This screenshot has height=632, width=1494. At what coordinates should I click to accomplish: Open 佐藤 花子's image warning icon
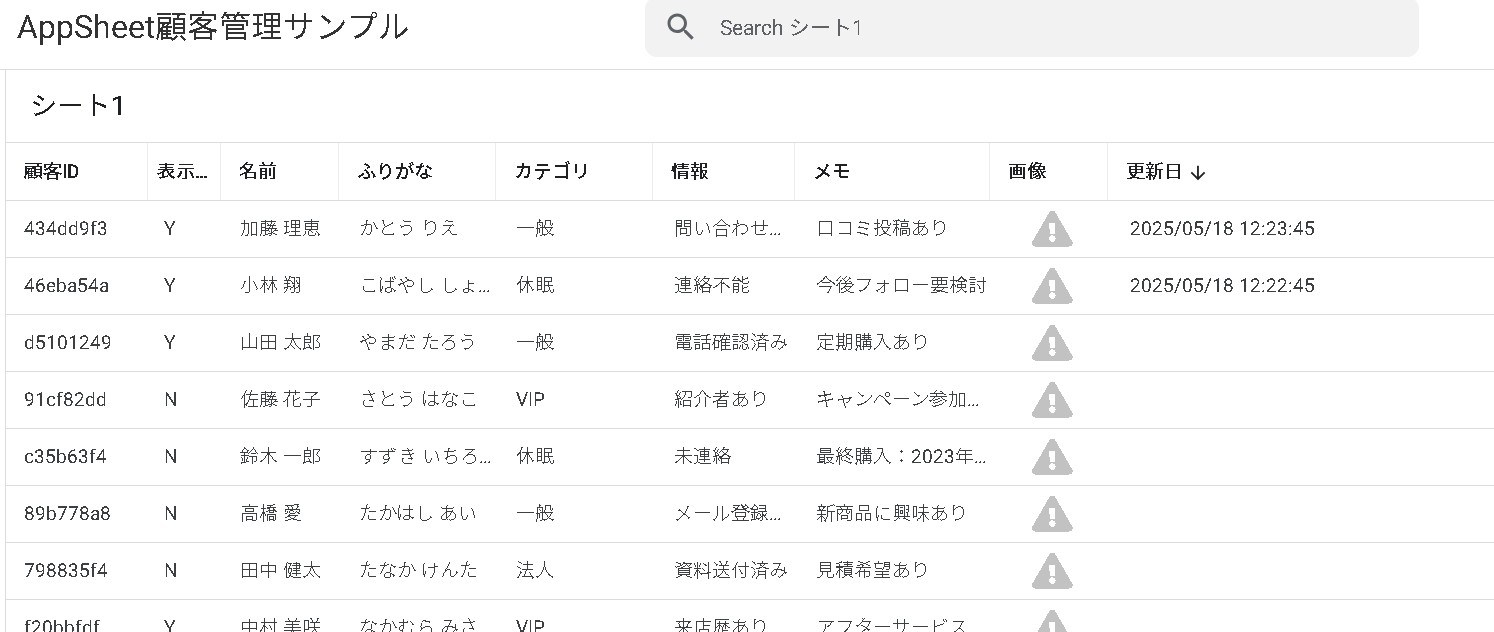1051,400
